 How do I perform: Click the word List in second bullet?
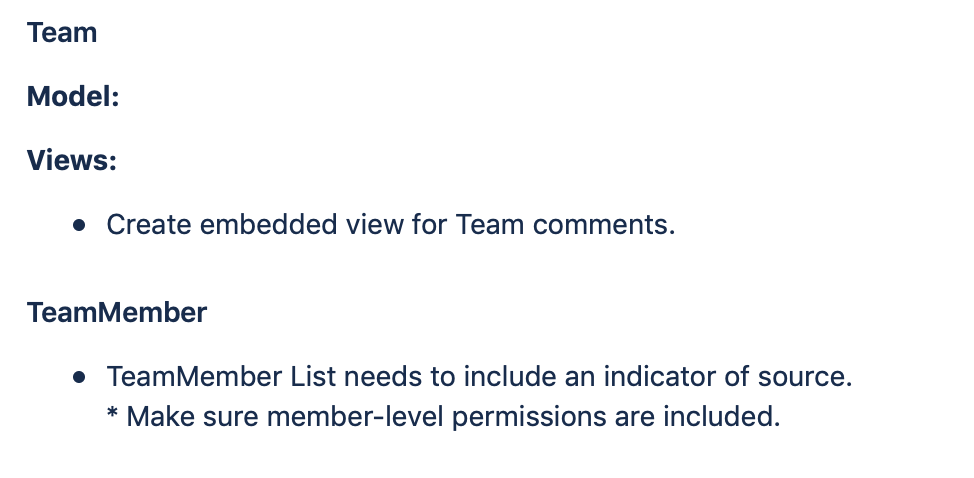[313, 376]
